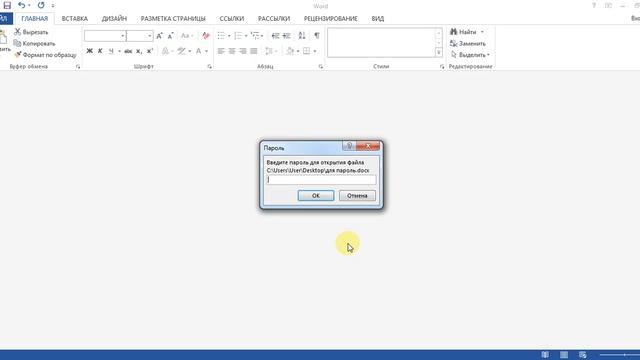Switch to the РАССЫЛКИ tab
This screenshot has width=640, height=360.
click(274, 18)
